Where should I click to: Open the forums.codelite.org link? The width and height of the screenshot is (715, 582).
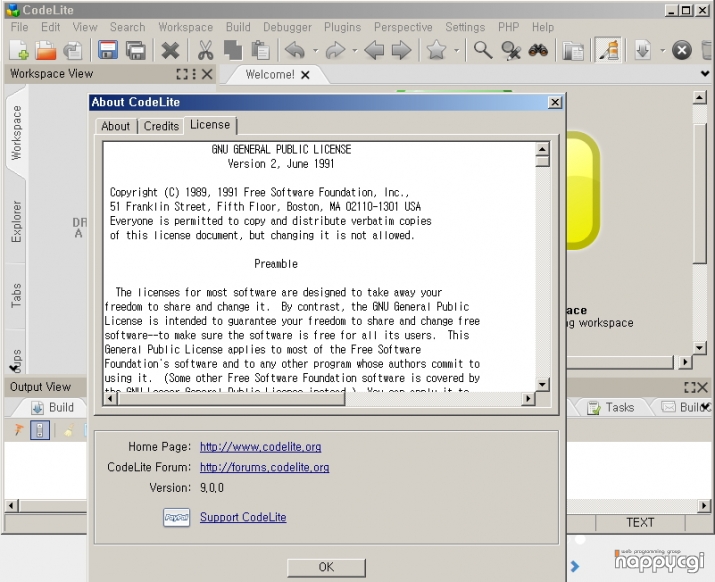264,467
